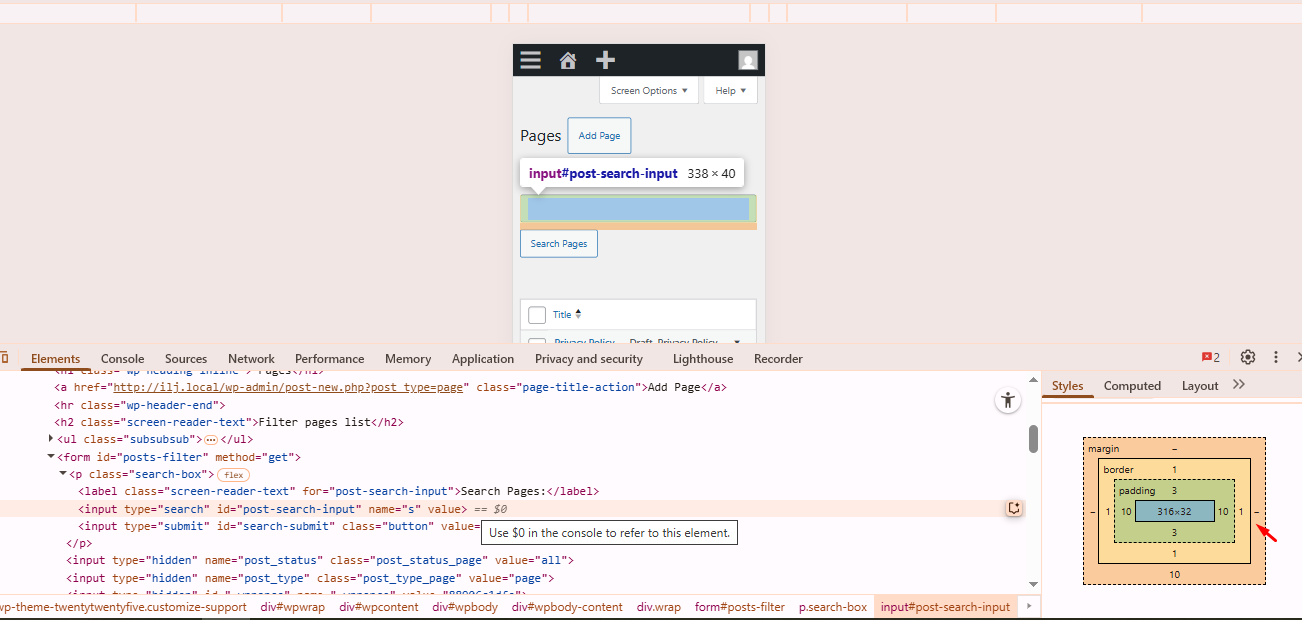
Task: Click the margin bottom value 10
Action: pos(1174,574)
